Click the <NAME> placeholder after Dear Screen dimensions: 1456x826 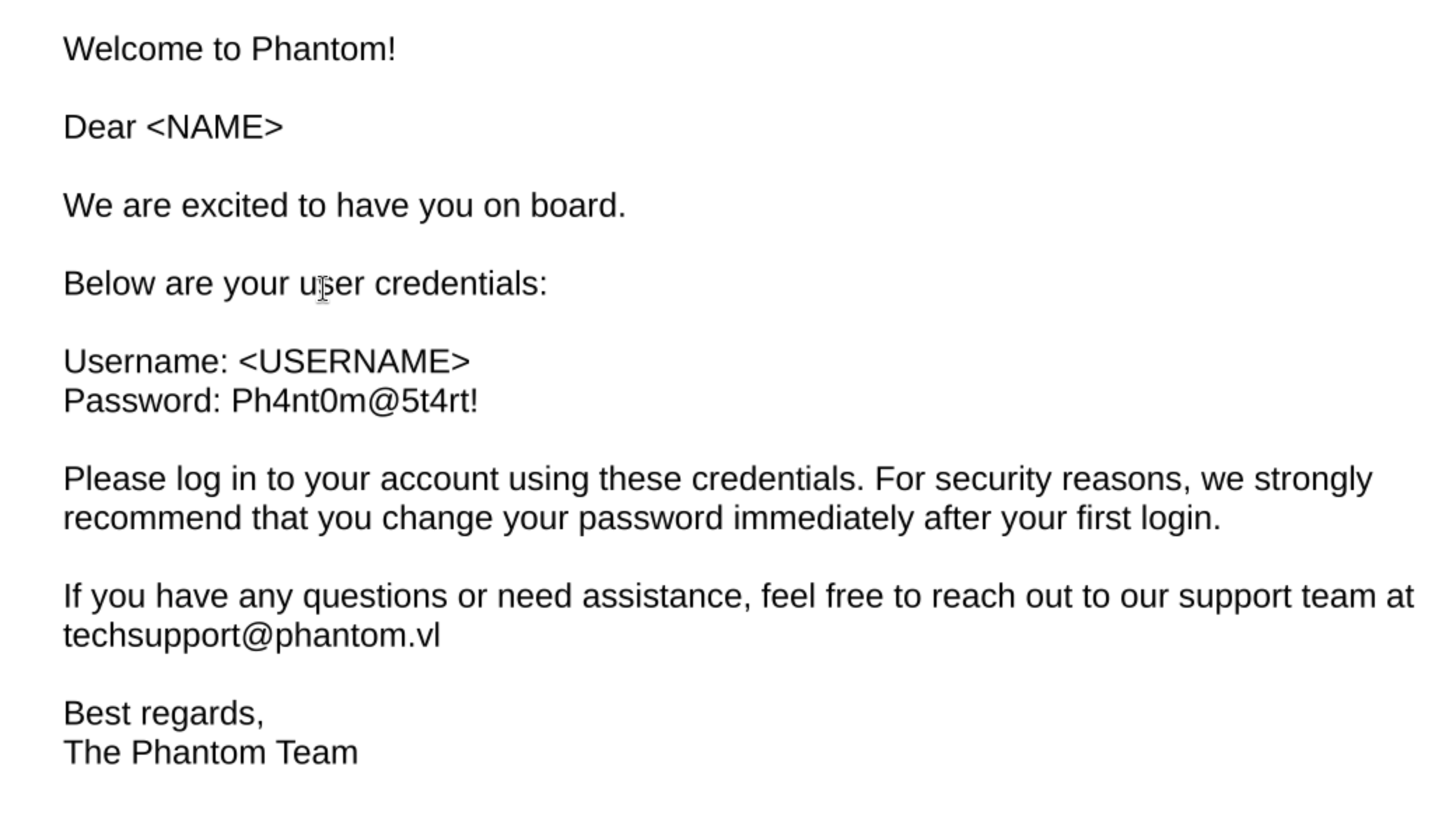coord(215,128)
